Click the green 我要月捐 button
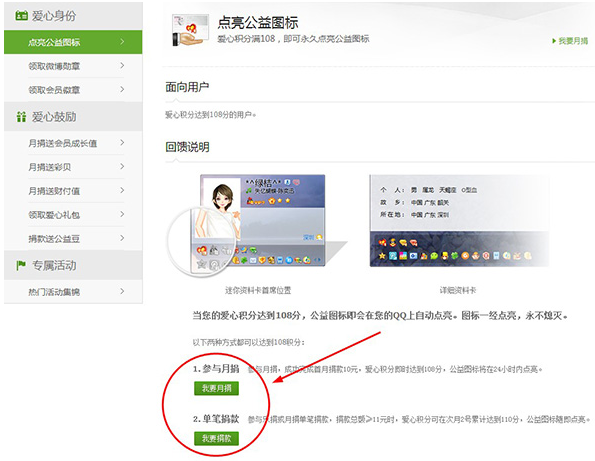The height and width of the screenshot is (461, 595). (x=216, y=388)
